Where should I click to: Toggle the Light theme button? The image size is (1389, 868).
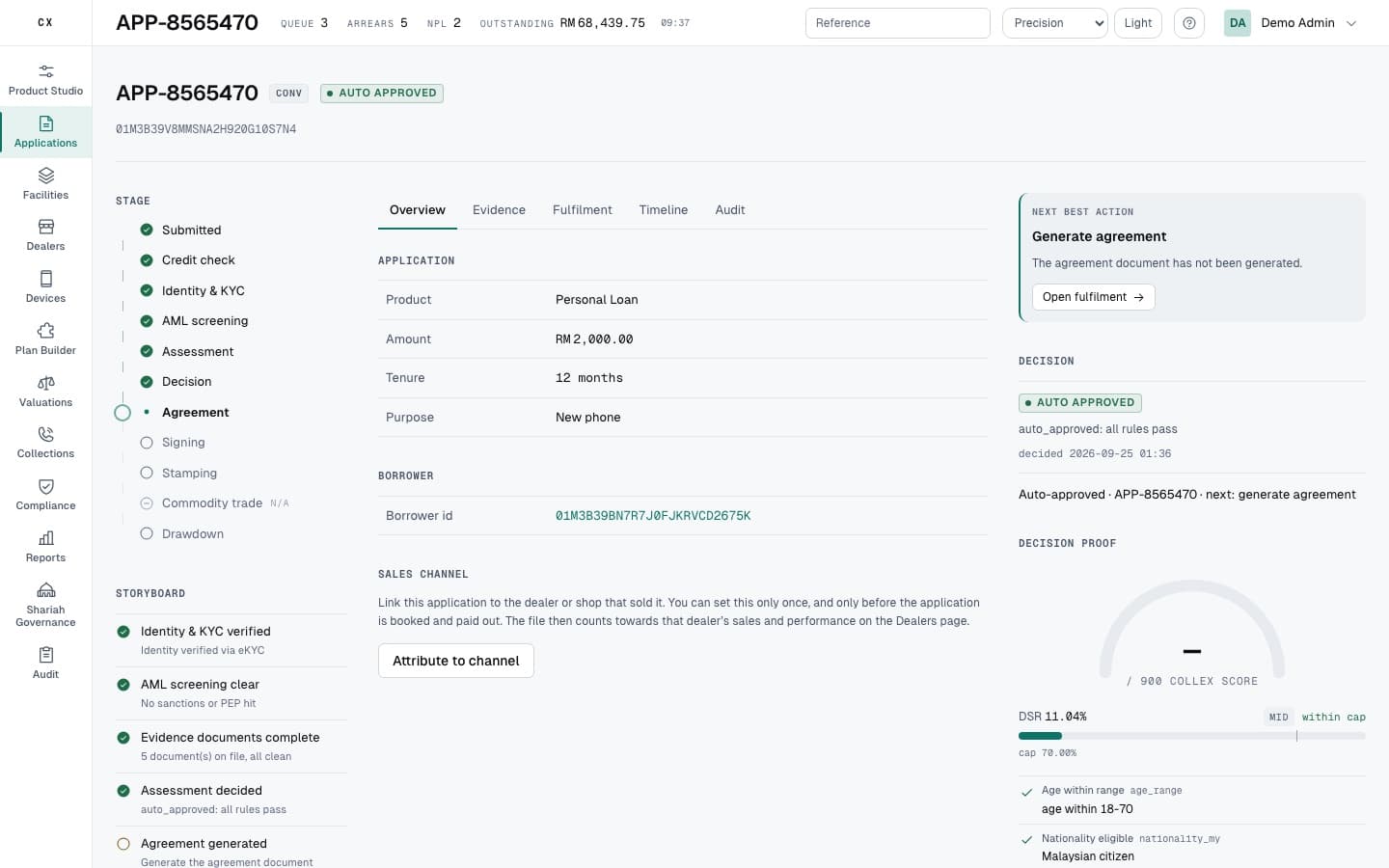pyautogui.click(x=1138, y=23)
